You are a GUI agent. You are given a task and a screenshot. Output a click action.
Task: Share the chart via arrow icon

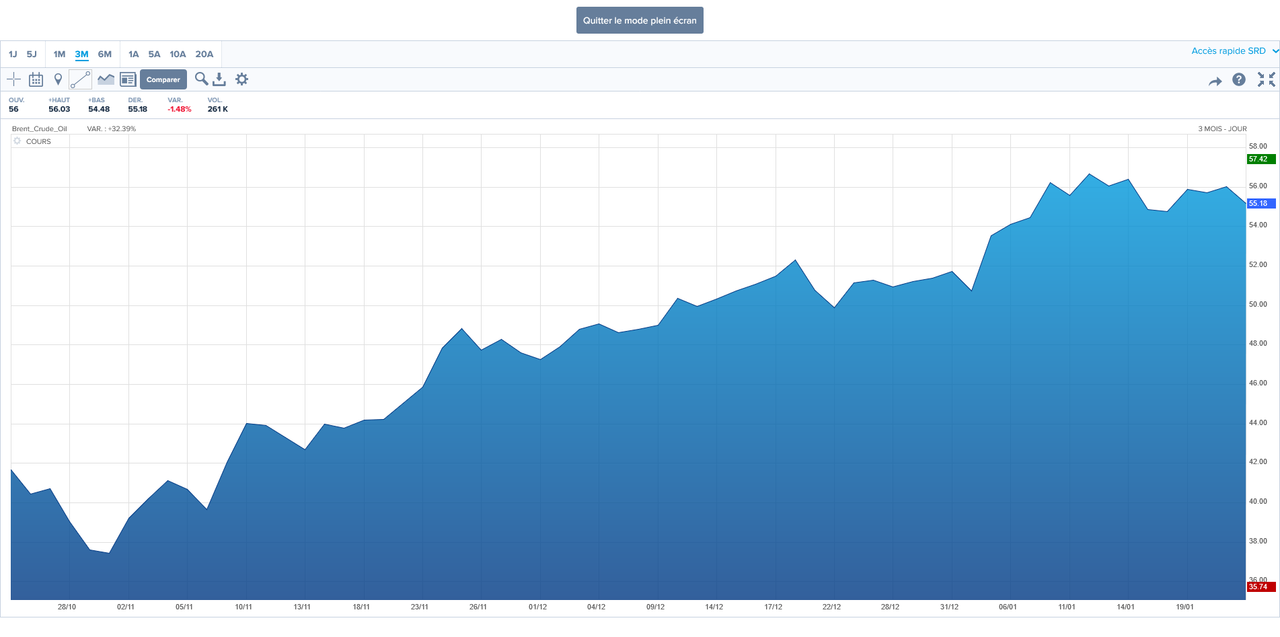[x=1215, y=80]
